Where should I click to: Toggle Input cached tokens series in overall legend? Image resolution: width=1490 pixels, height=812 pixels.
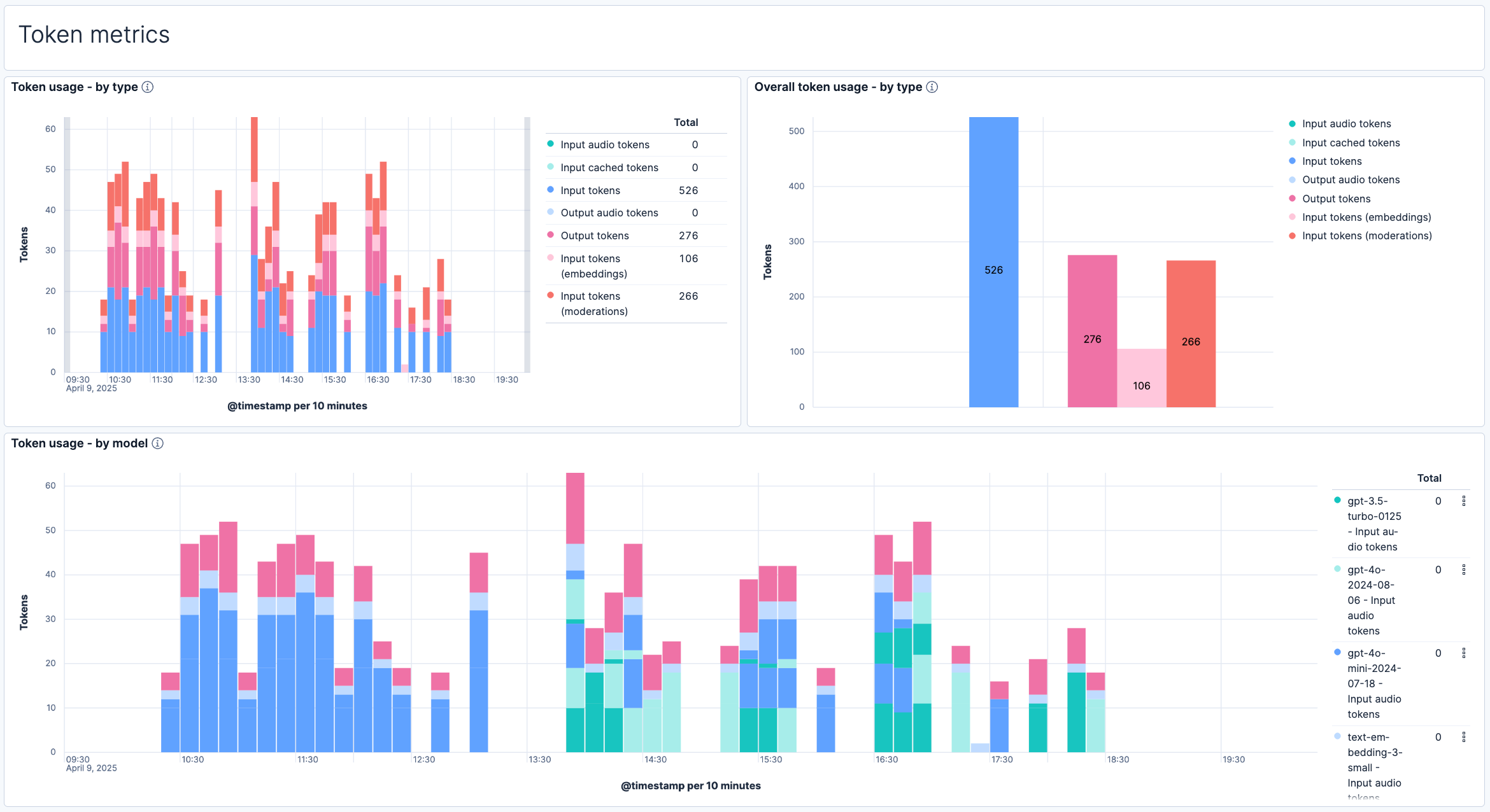(1351, 143)
